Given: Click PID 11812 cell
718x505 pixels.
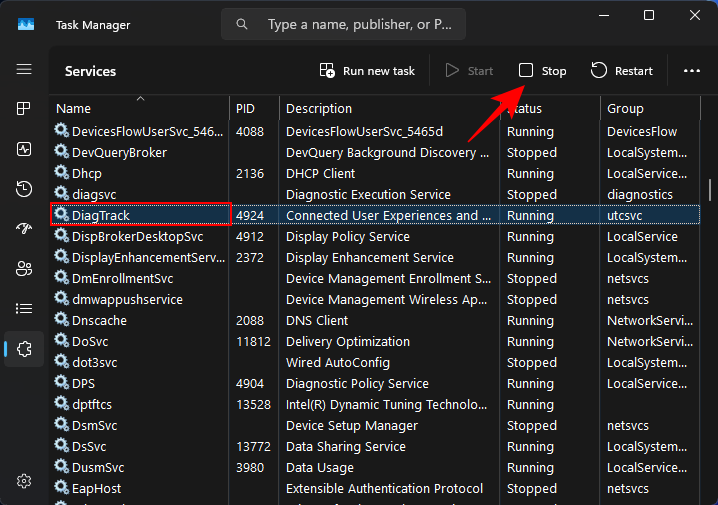Looking at the screenshot, I should coord(253,342).
